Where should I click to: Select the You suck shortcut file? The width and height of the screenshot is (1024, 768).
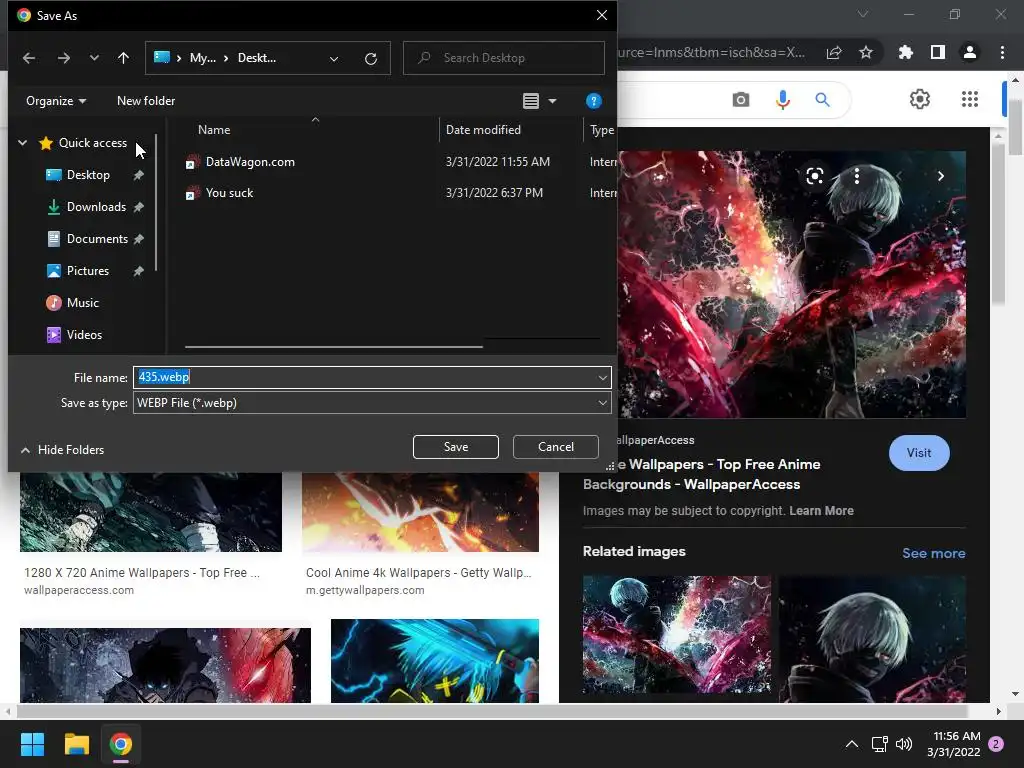[229, 193]
